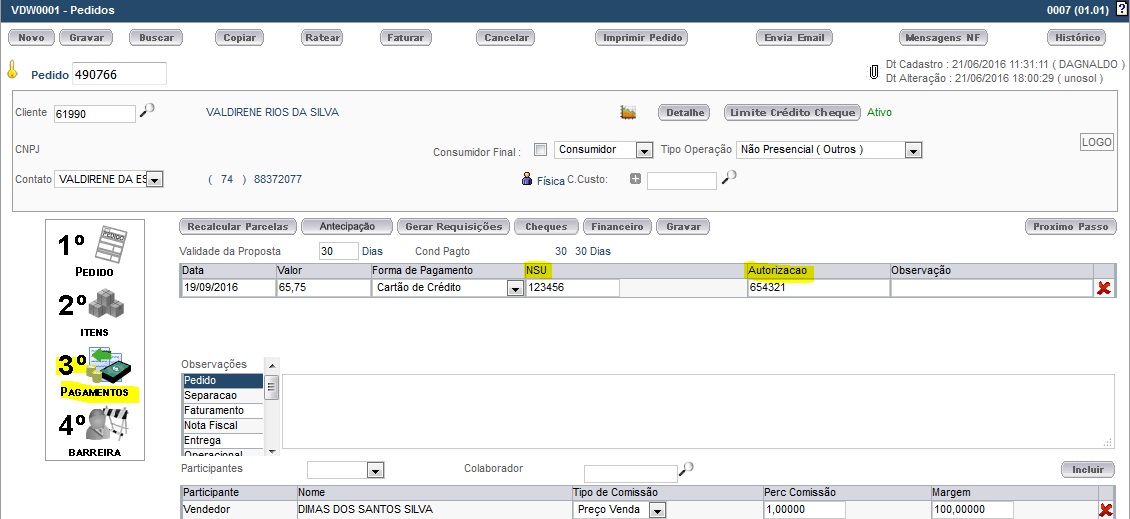Click the paperclip attachment icon

873,72
